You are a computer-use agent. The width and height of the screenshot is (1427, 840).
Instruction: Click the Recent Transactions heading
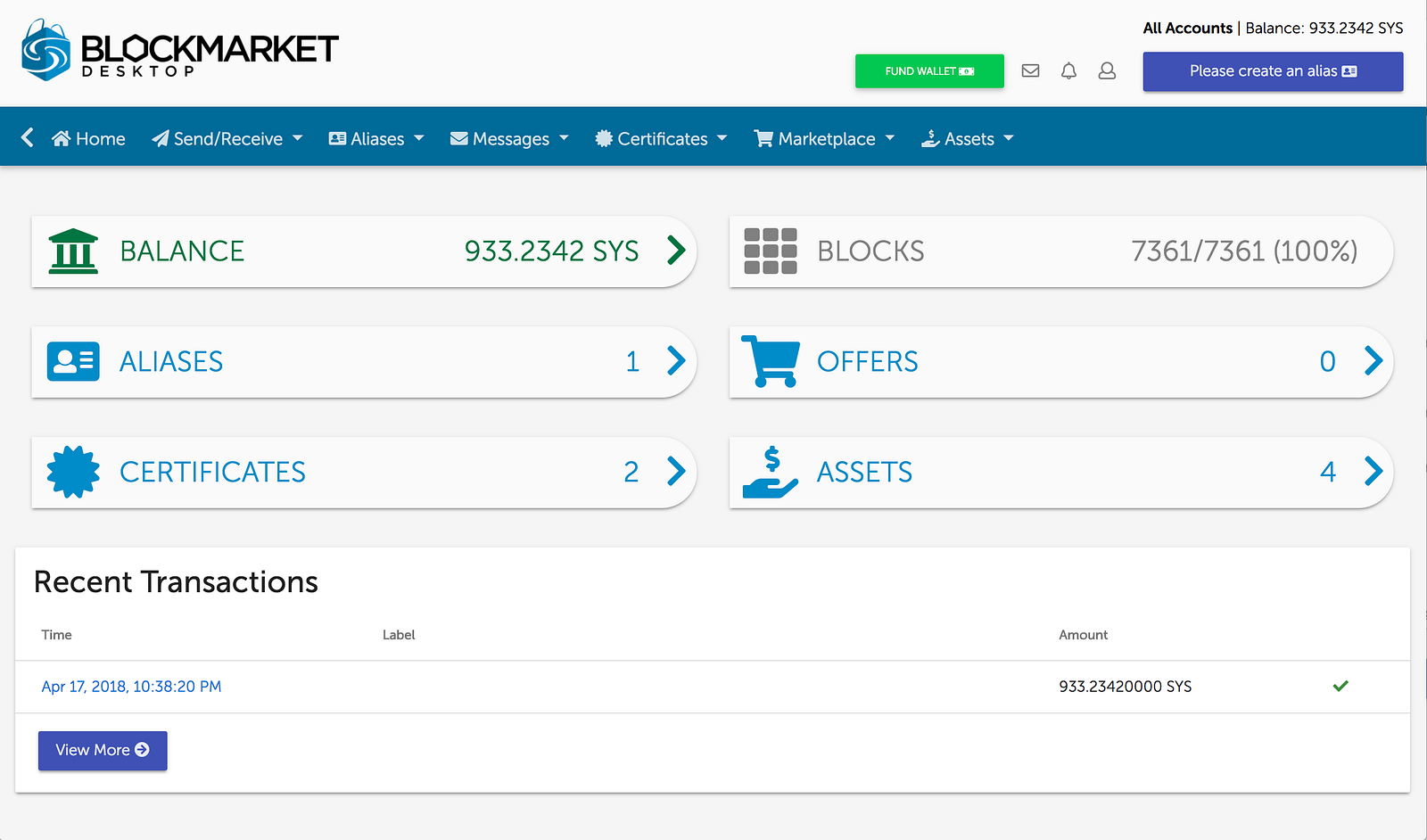coord(176,582)
